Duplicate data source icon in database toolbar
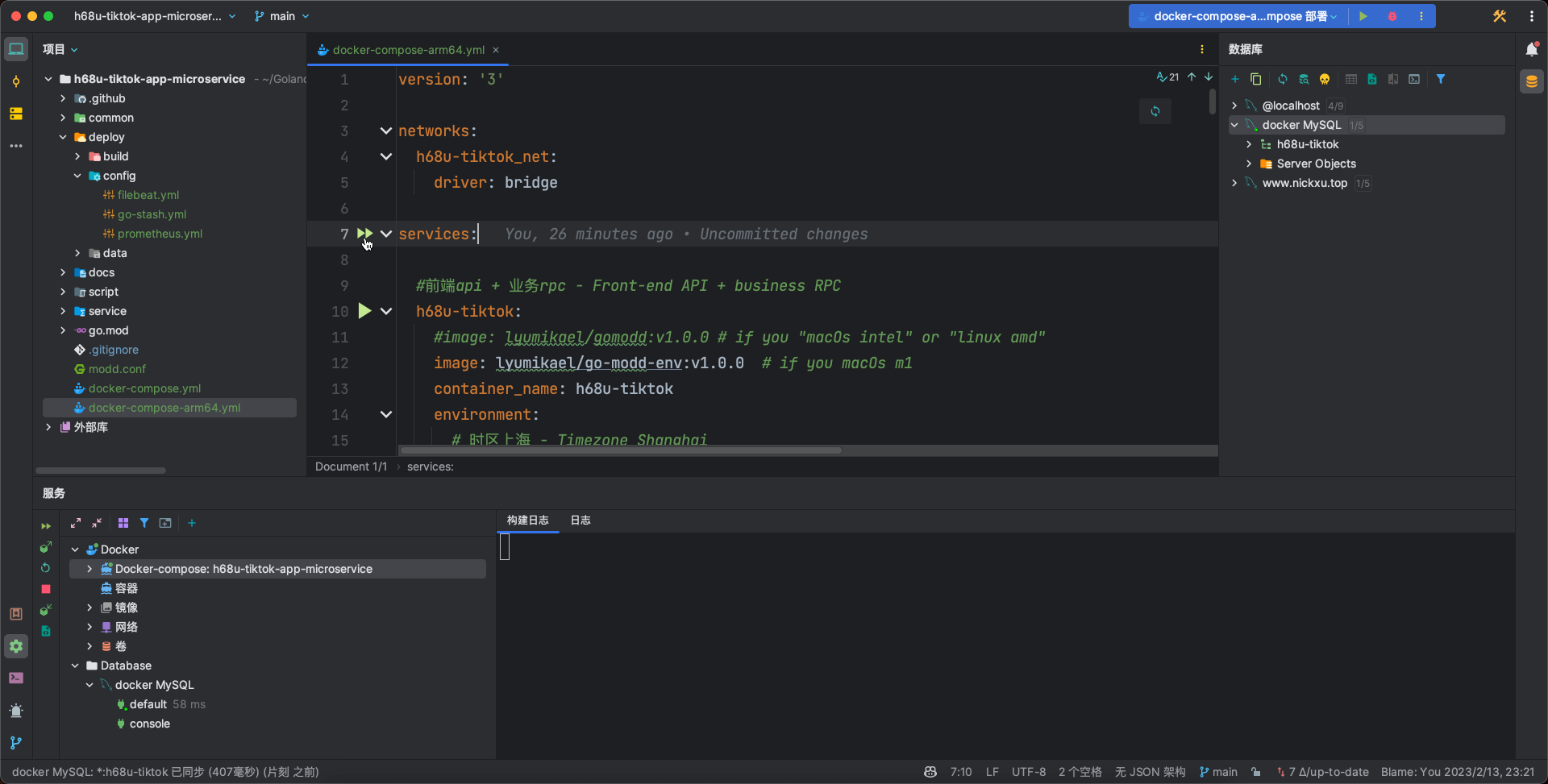This screenshot has width=1548, height=784. click(1255, 79)
